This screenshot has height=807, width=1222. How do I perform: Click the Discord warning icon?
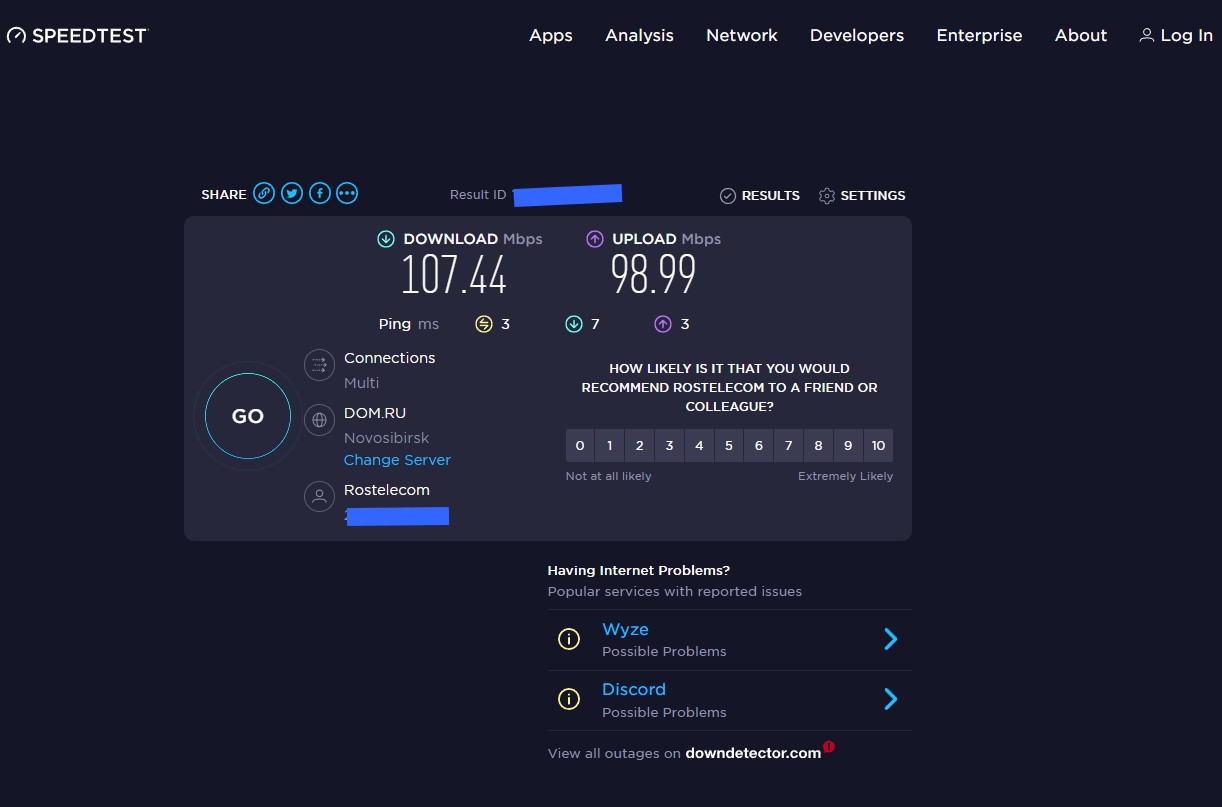tap(569, 699)
